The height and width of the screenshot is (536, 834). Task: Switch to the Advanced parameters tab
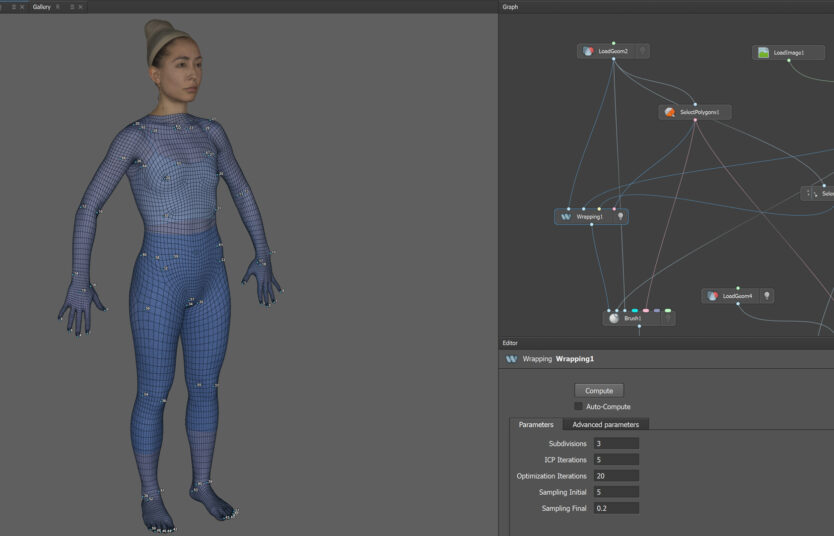click(605, 424)
